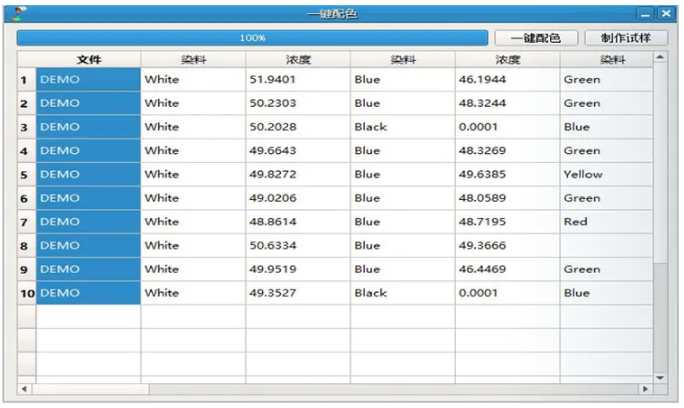Select row header 10
Viewport: 684px width, 408px height.
pyautogui.click(x=27, y=293)
